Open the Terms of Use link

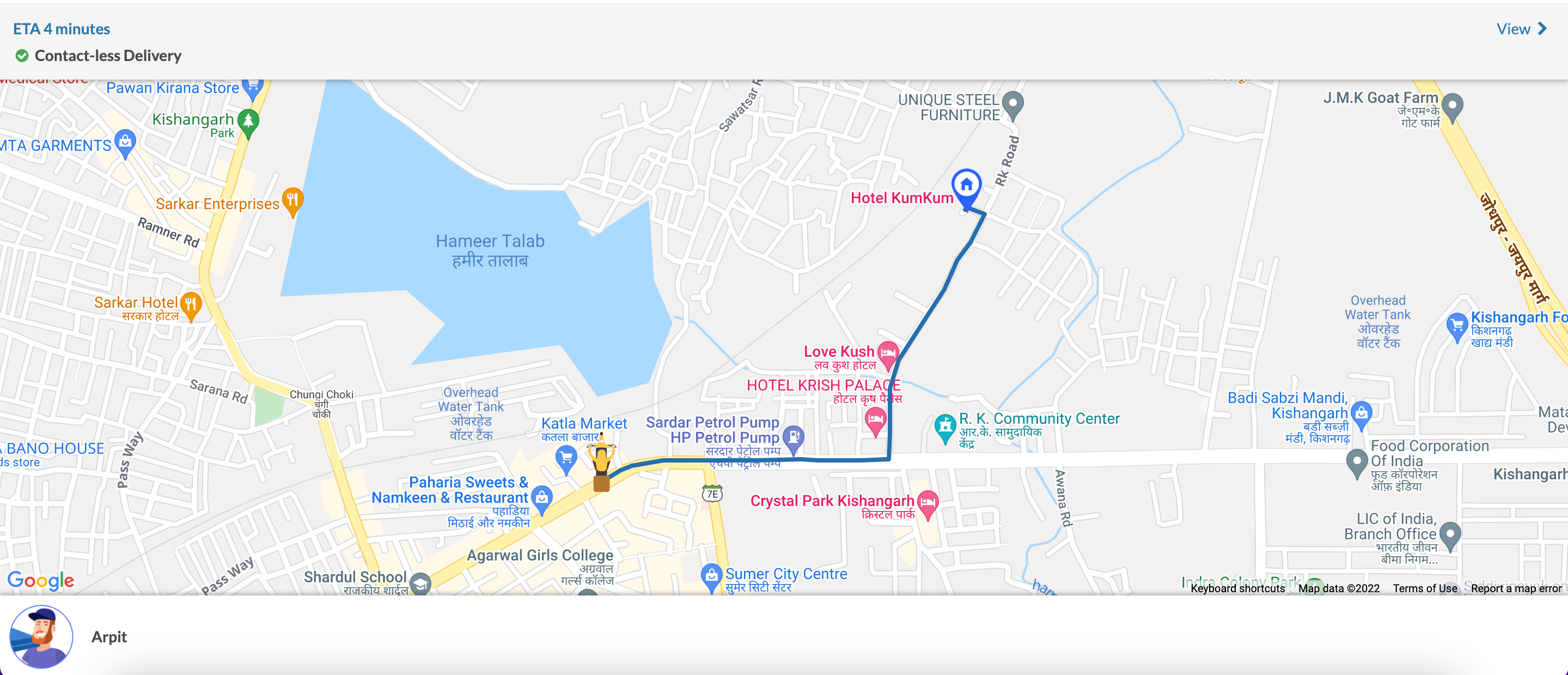(1424, 588)
